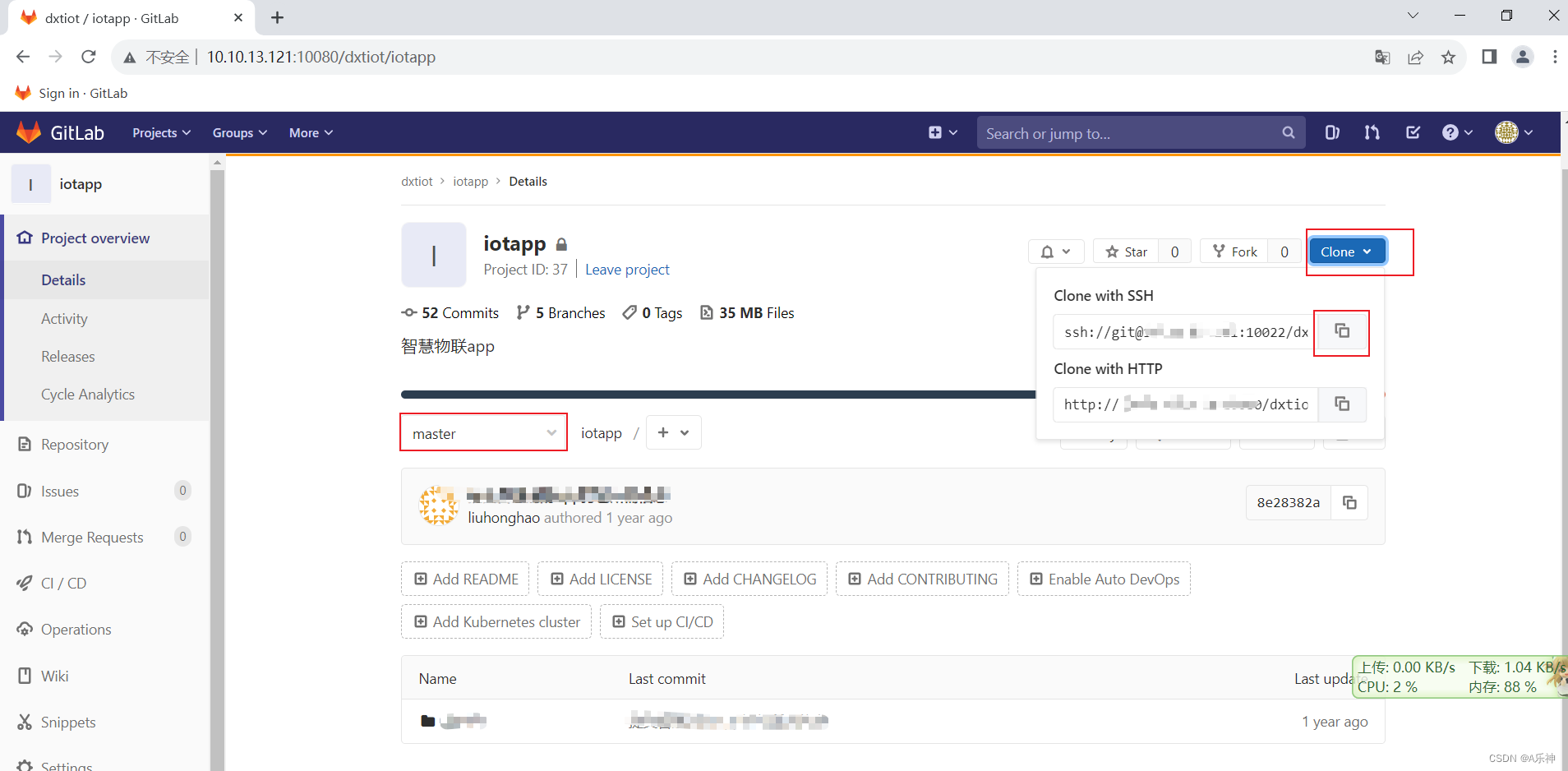
Task: Open the Repository sidebar section
Action: [x=74, y=444]
